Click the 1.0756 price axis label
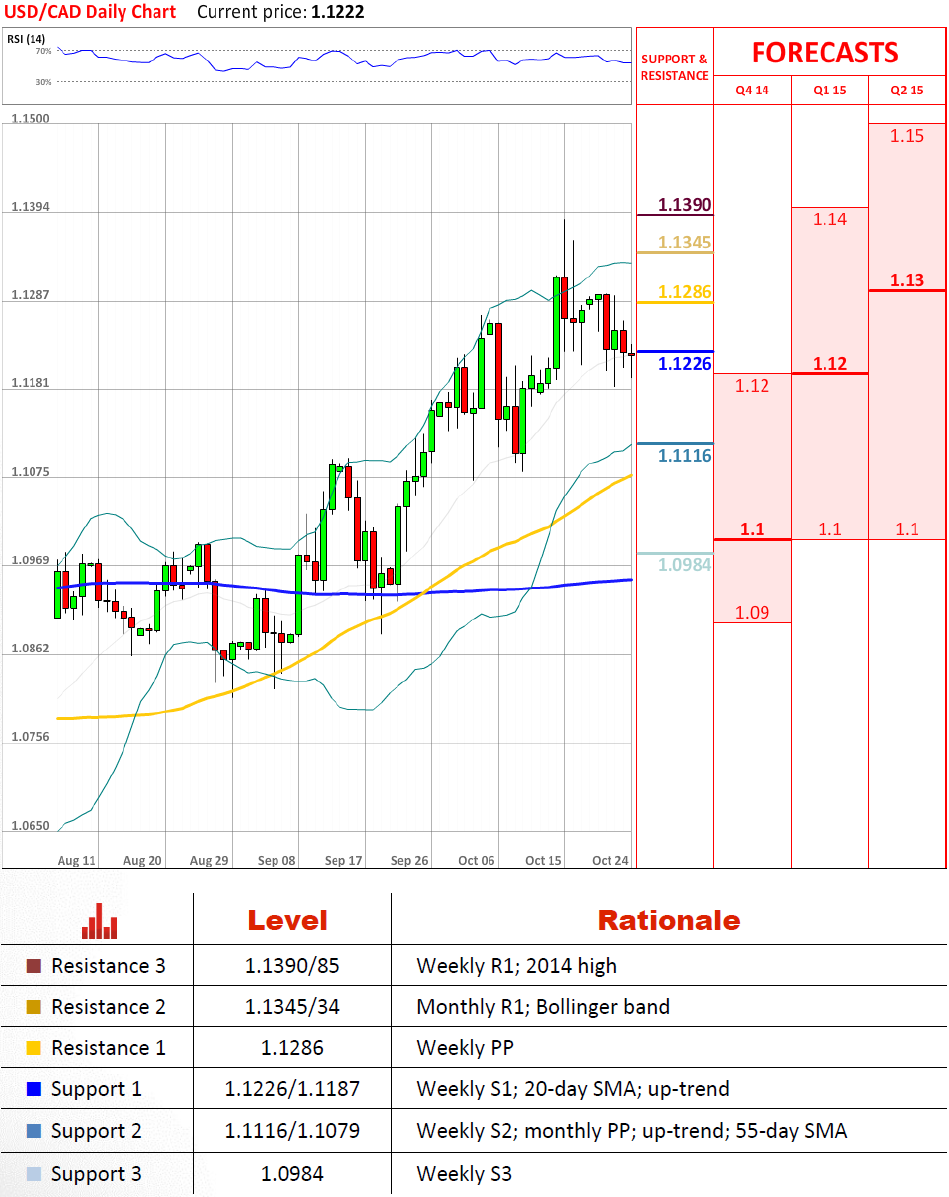This screenshot has width=949, height=1197. (31, 737)
